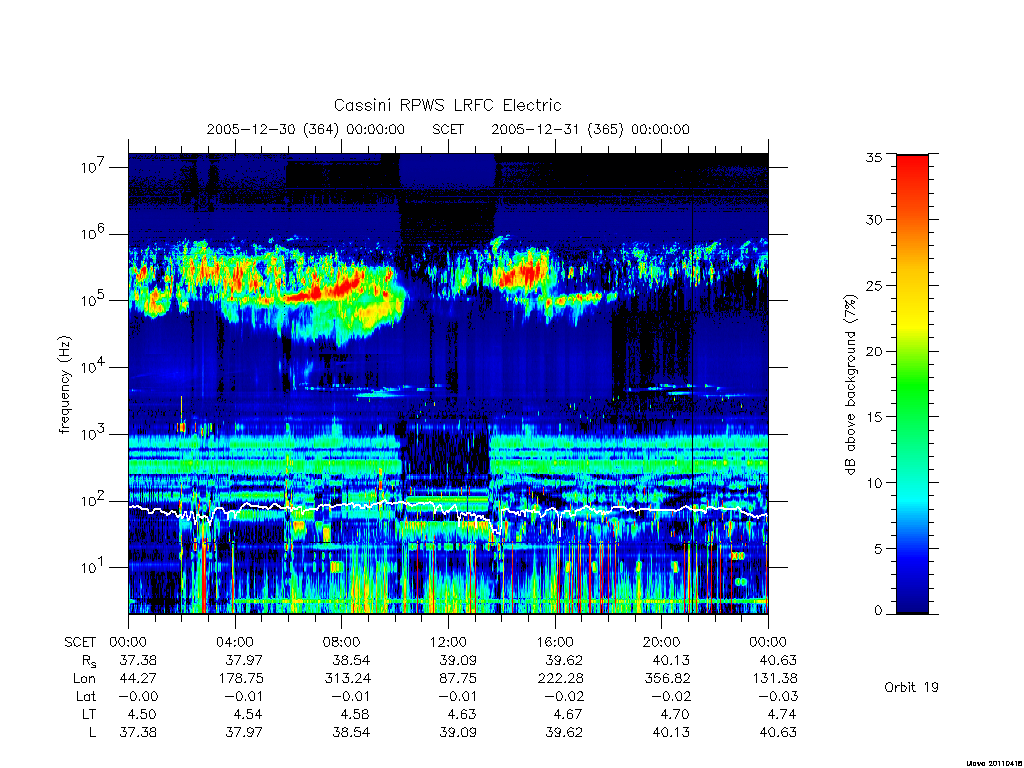The height and width of the screenshot is (768, 1024).
Task: Click the 20:00 time tick label
Action: point(662,643)
